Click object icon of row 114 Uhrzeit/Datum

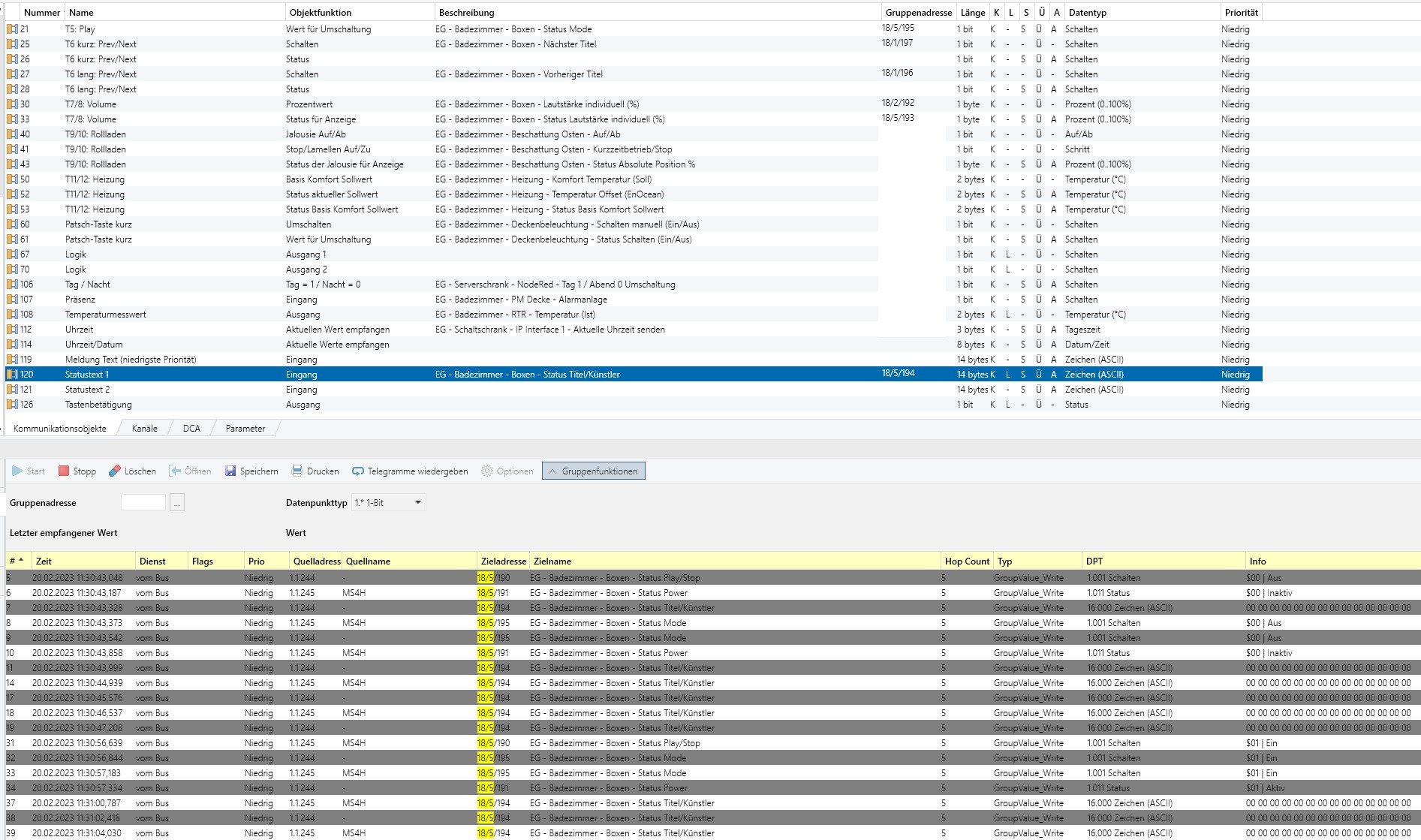coord(12,345)
